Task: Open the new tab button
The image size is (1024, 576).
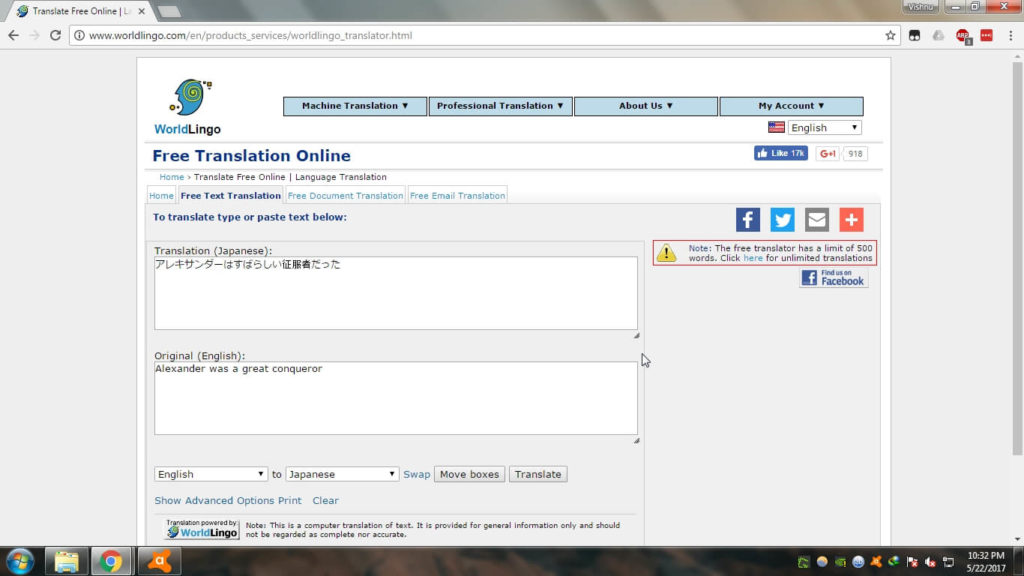Action: (x=169, y=11)
